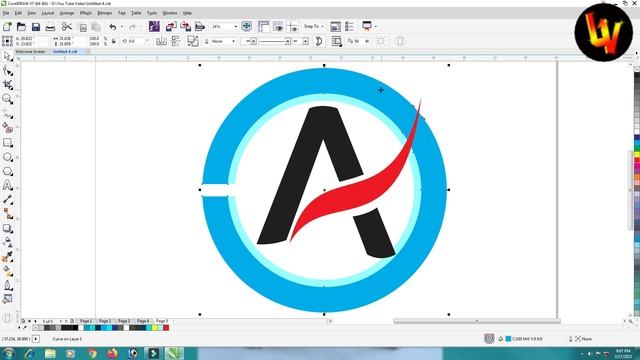Expand the undo history arrow
This screenshot has width=640, height=360.
(122, 27)
